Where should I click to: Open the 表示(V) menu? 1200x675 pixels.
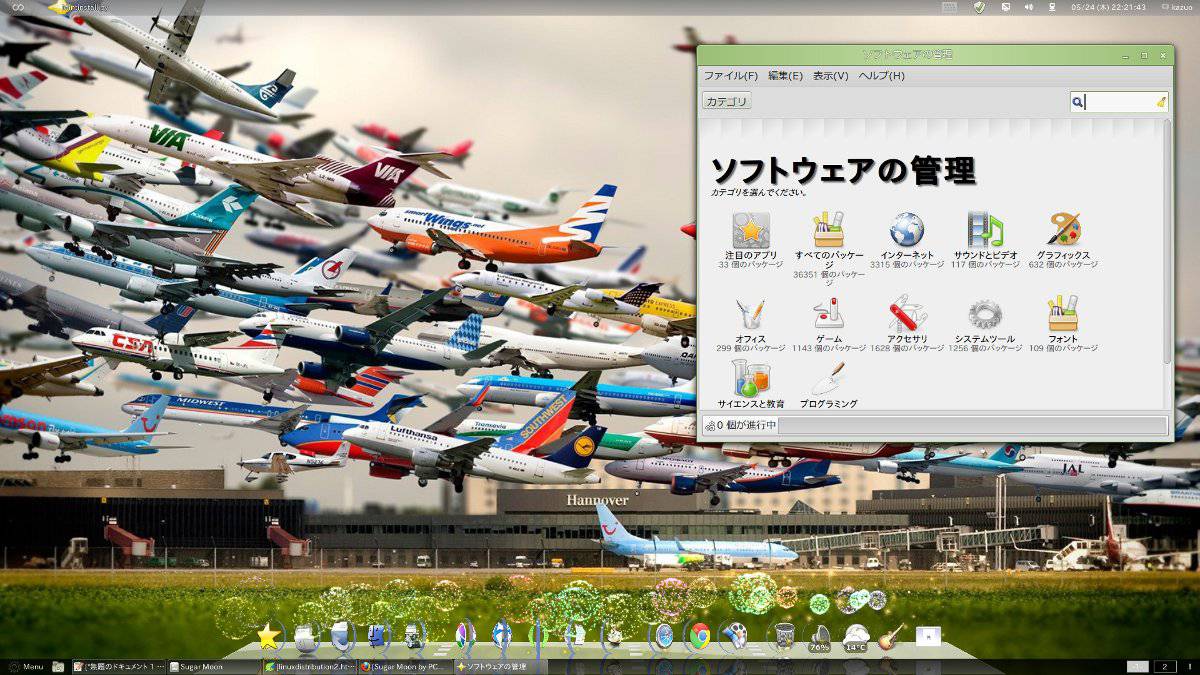(x=831, y=76)
